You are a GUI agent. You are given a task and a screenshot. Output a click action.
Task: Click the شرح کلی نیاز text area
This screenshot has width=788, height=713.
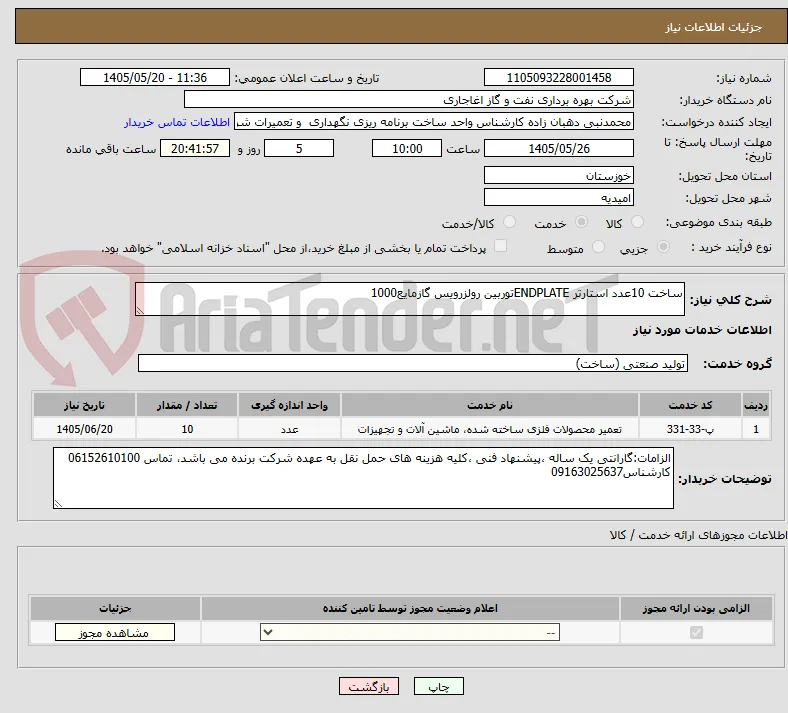(x=410, y=299)
